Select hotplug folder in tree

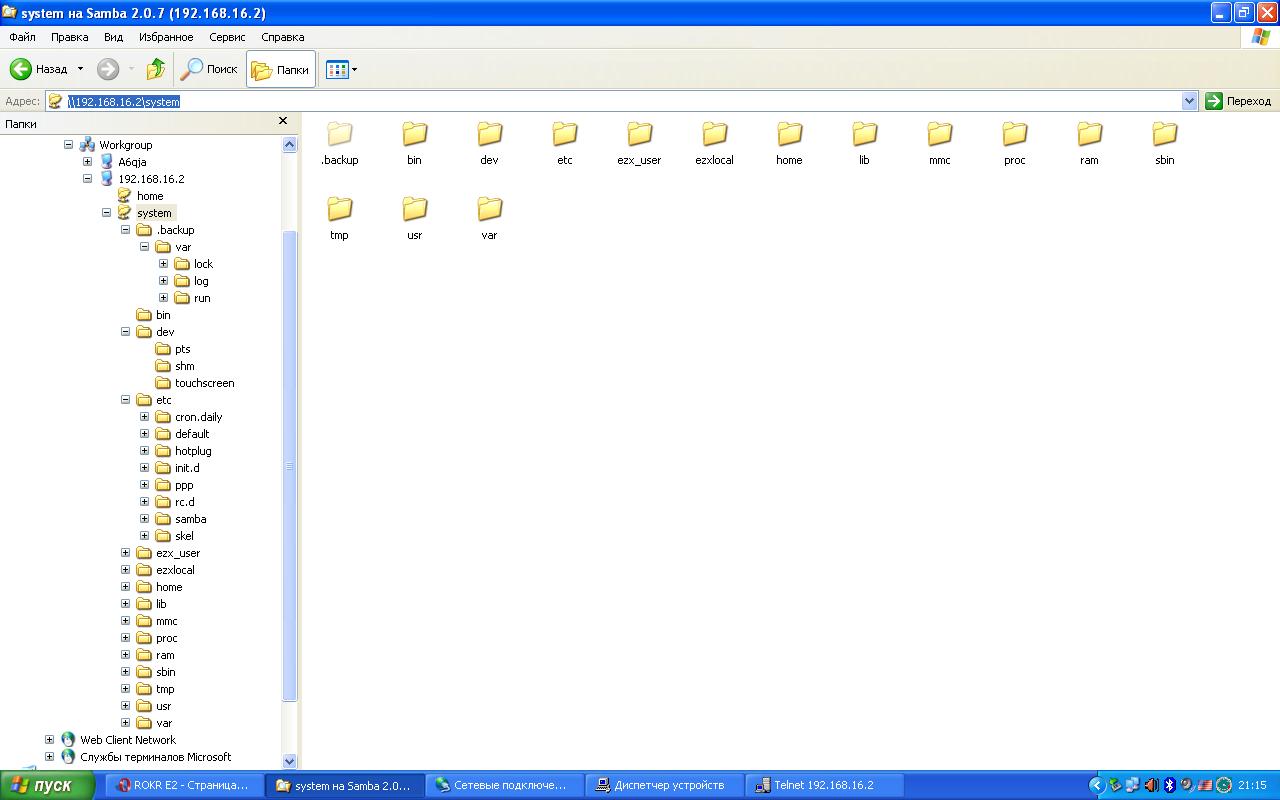pos(193,451)
